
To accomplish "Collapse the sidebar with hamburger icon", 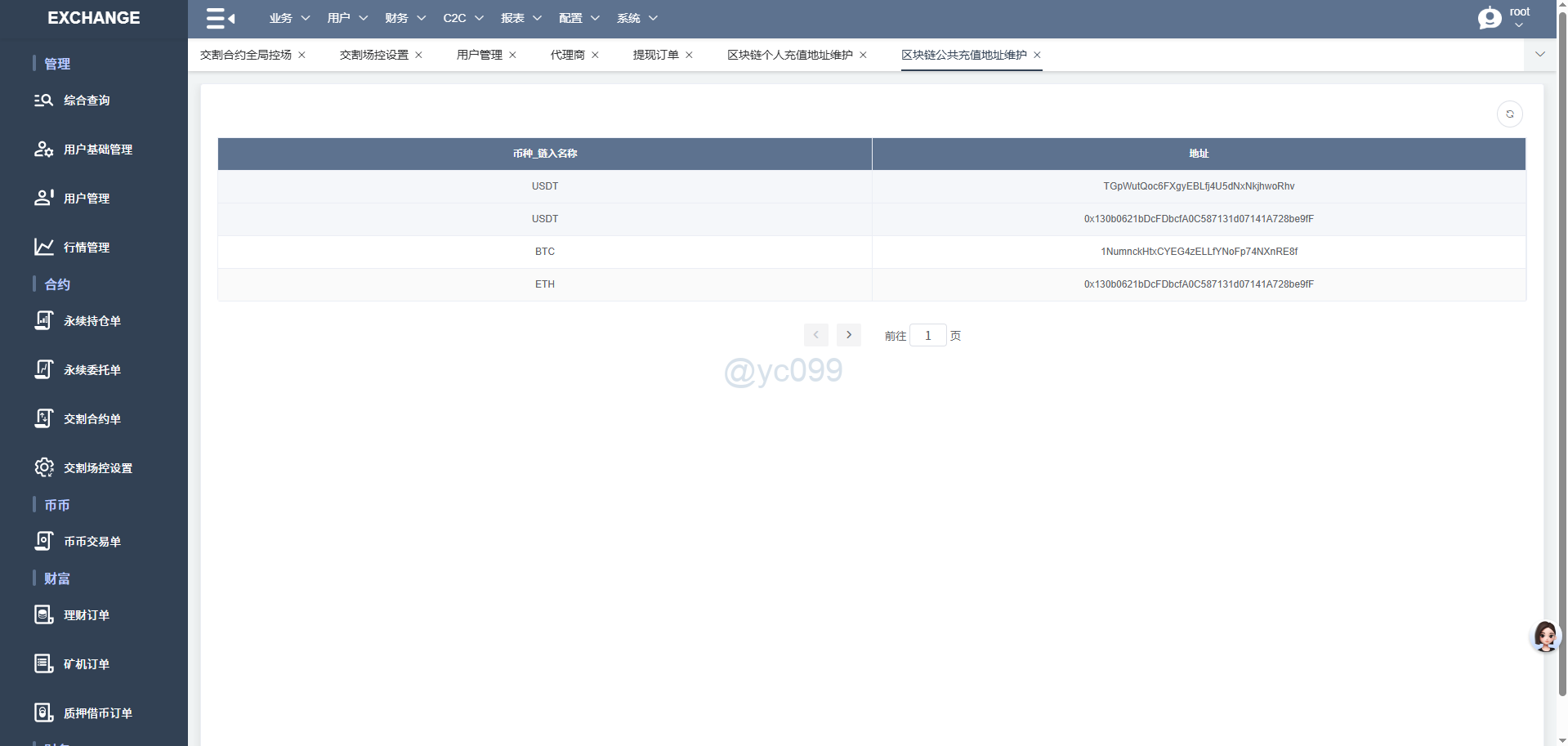I will coord(220,18).
